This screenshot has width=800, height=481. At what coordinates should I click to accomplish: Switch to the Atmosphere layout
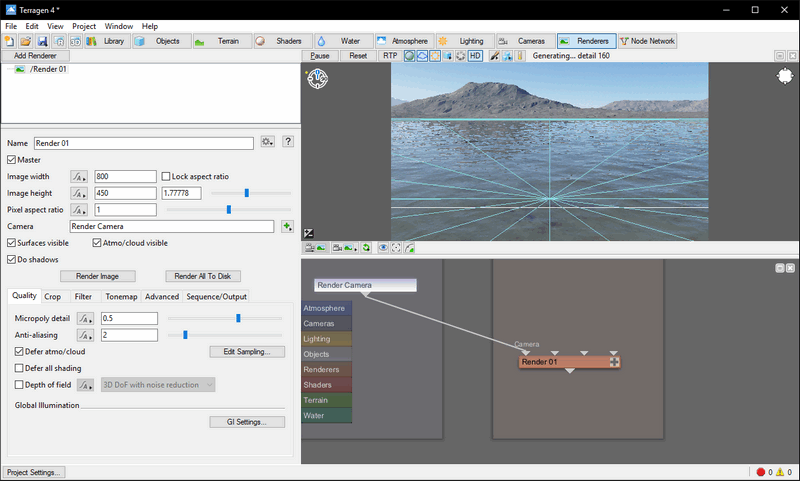tap(405, 41)
